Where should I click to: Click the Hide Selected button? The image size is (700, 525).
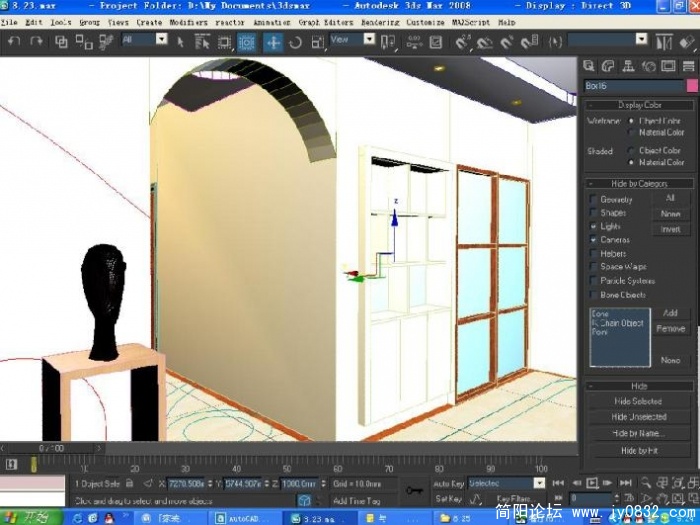(x=638, y=401)
